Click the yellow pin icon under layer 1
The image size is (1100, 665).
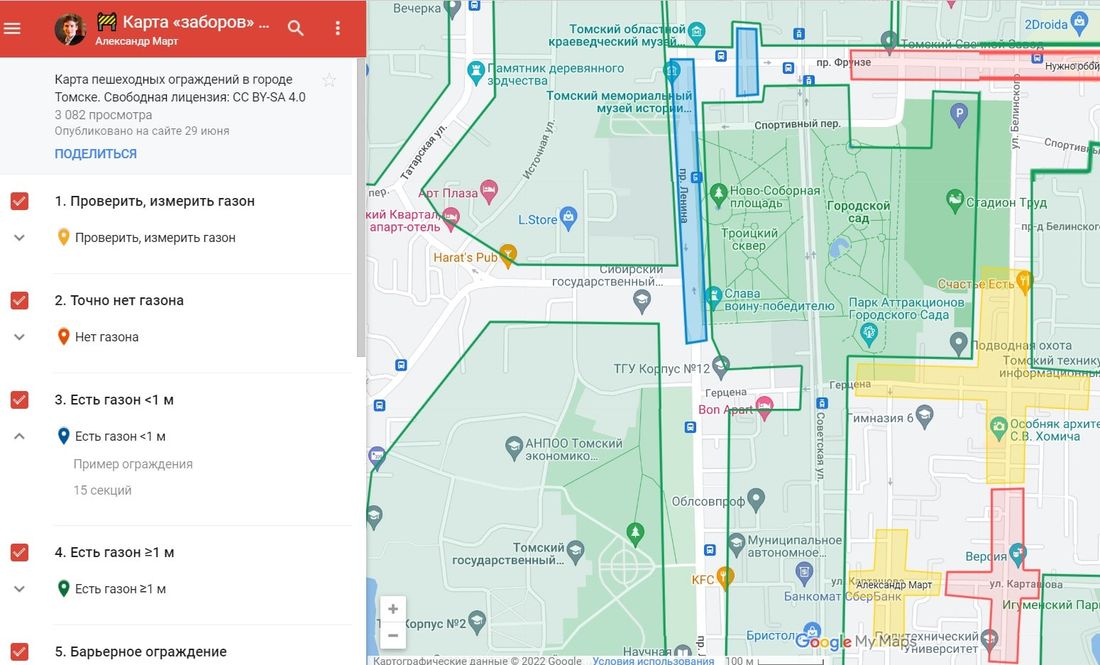64,237
